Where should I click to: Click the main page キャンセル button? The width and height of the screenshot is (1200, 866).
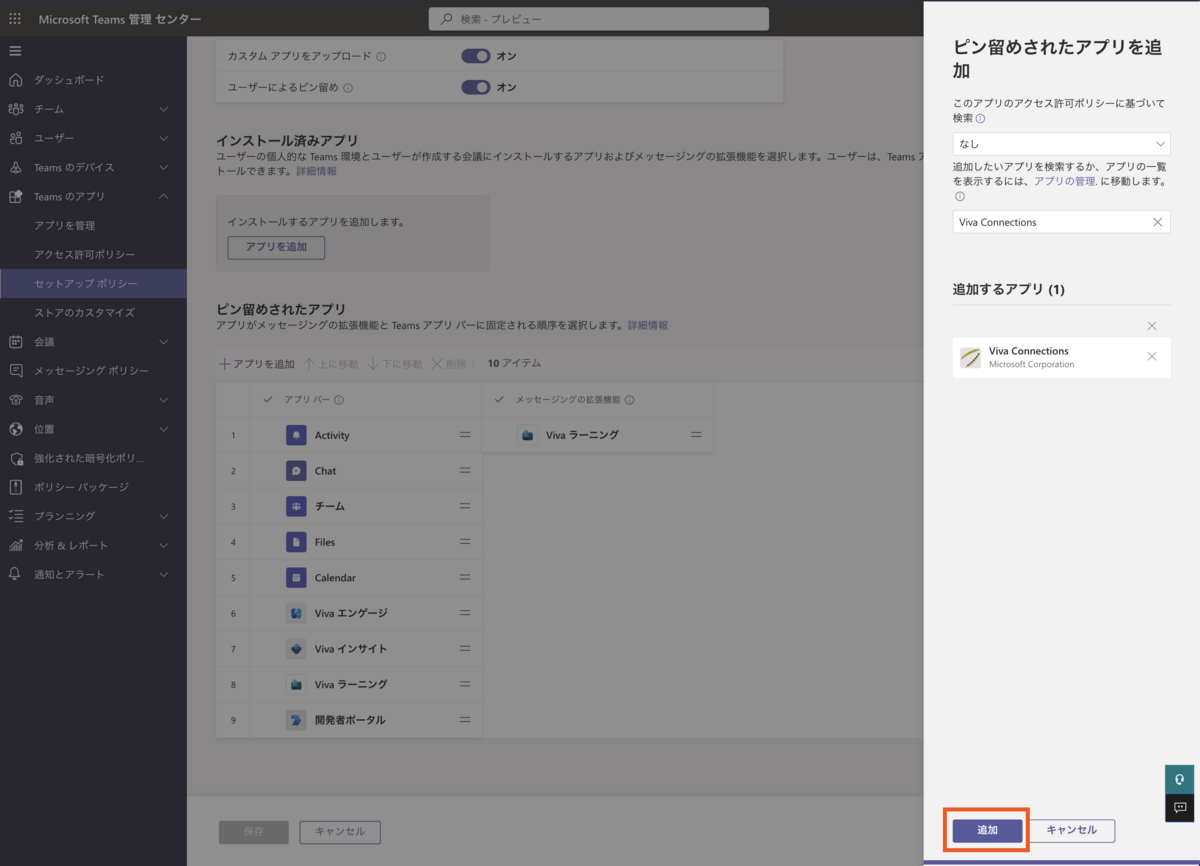339,832
